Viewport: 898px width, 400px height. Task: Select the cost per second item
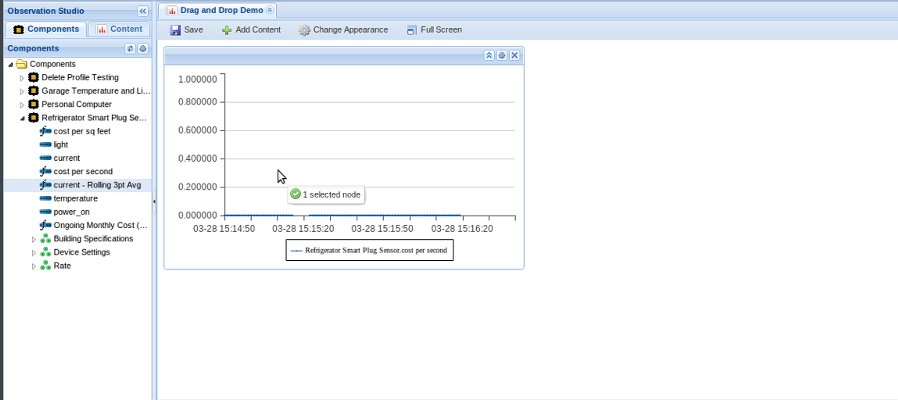(82, 172)
